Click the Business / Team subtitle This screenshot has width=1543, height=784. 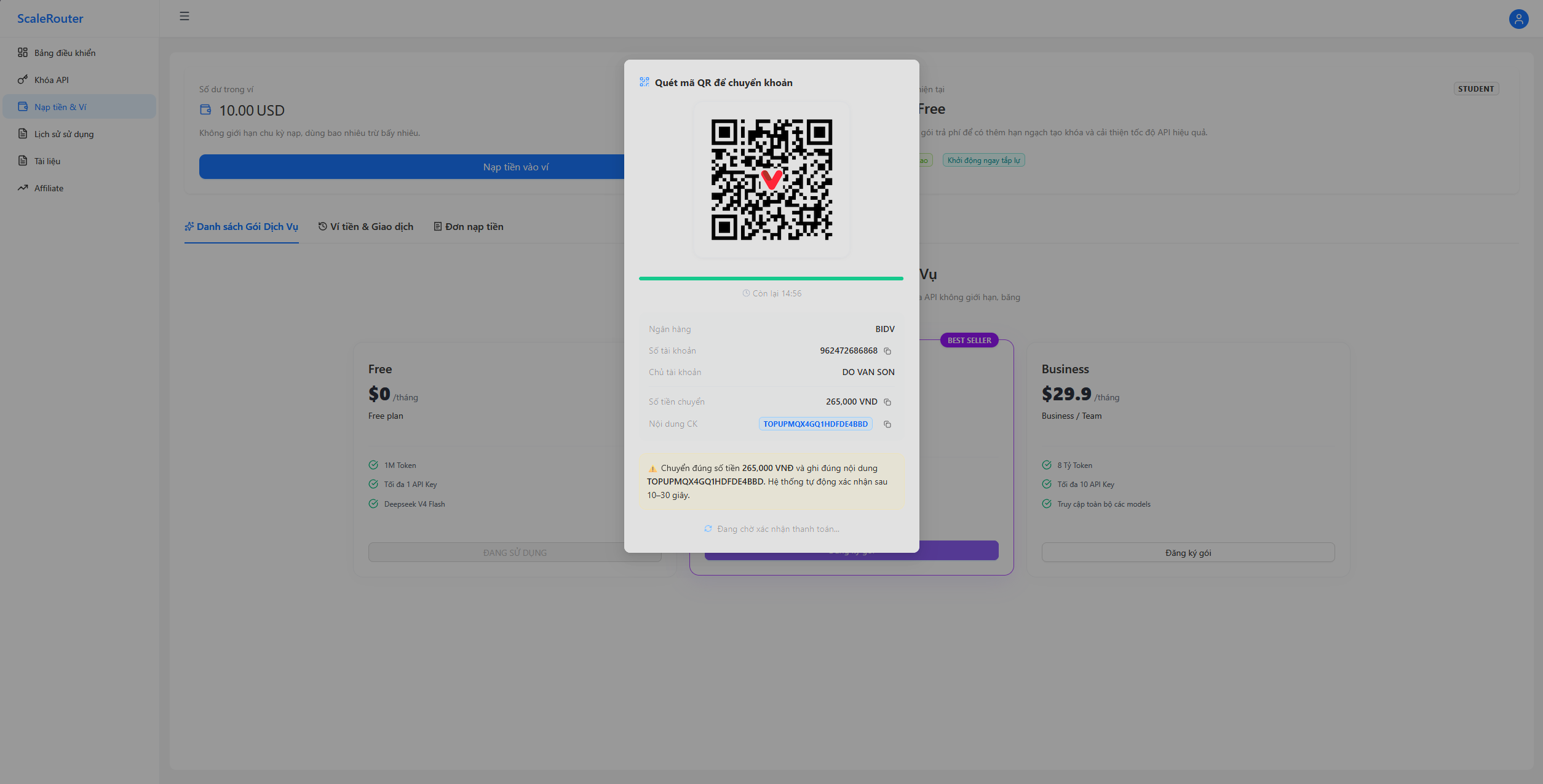click(x=1072, y=416)
